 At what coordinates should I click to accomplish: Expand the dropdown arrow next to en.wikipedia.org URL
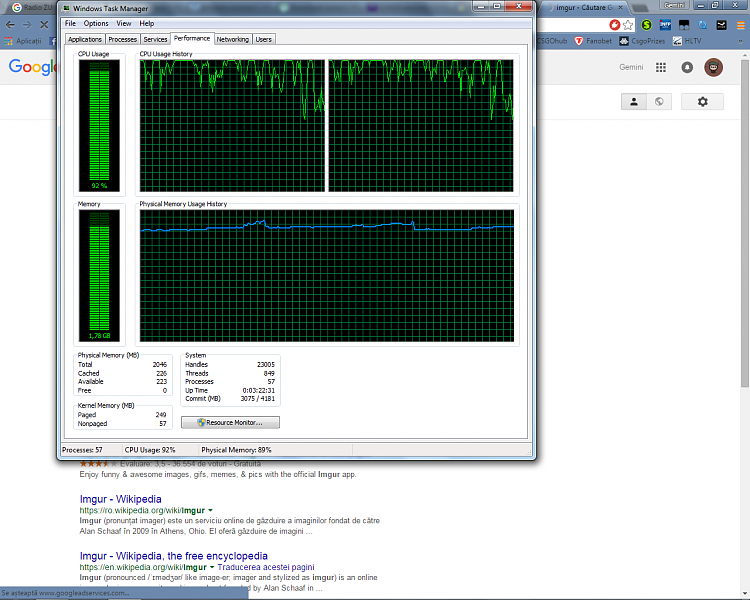coord(212,567)
